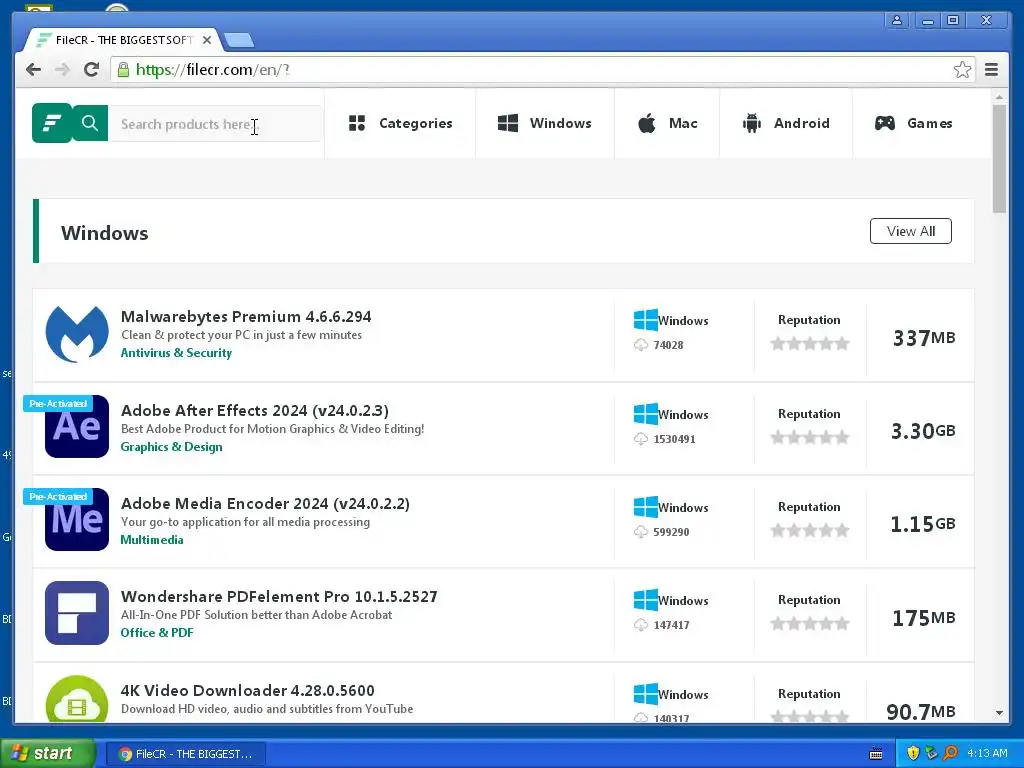Click download cloud icon beside 74028
This screenshot has height=768, width=1024.
click(641, 345)
